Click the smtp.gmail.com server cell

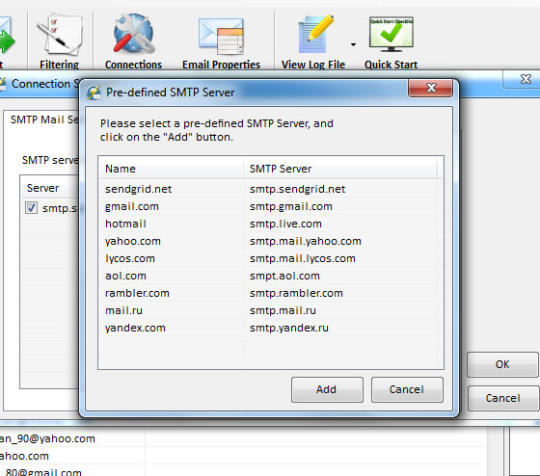pyautogui.click(x=291, y=206)
